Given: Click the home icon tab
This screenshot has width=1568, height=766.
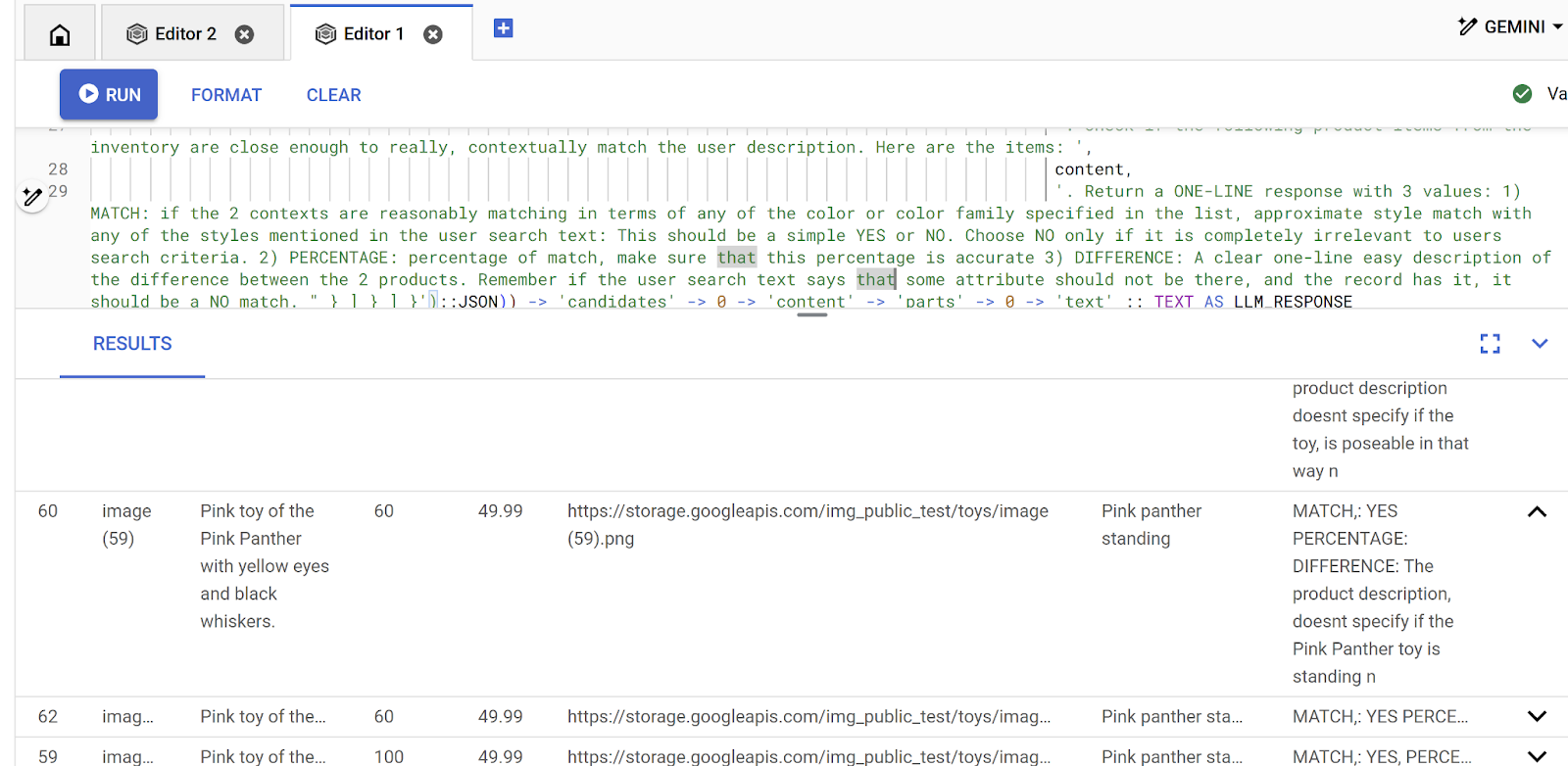Looking at the screenshot, I should 60,35.
